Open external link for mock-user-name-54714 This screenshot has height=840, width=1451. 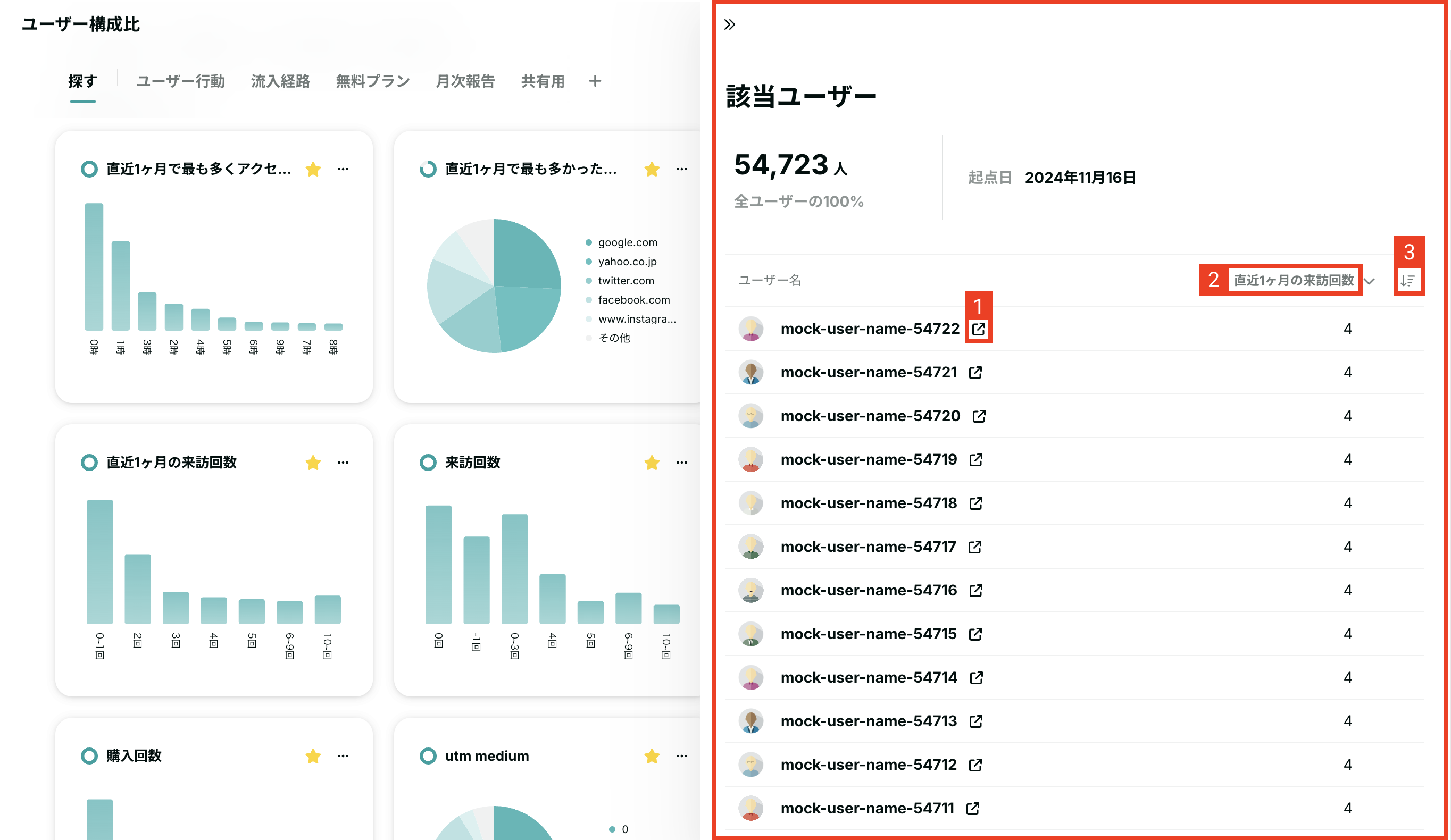(x=976, y=678)
